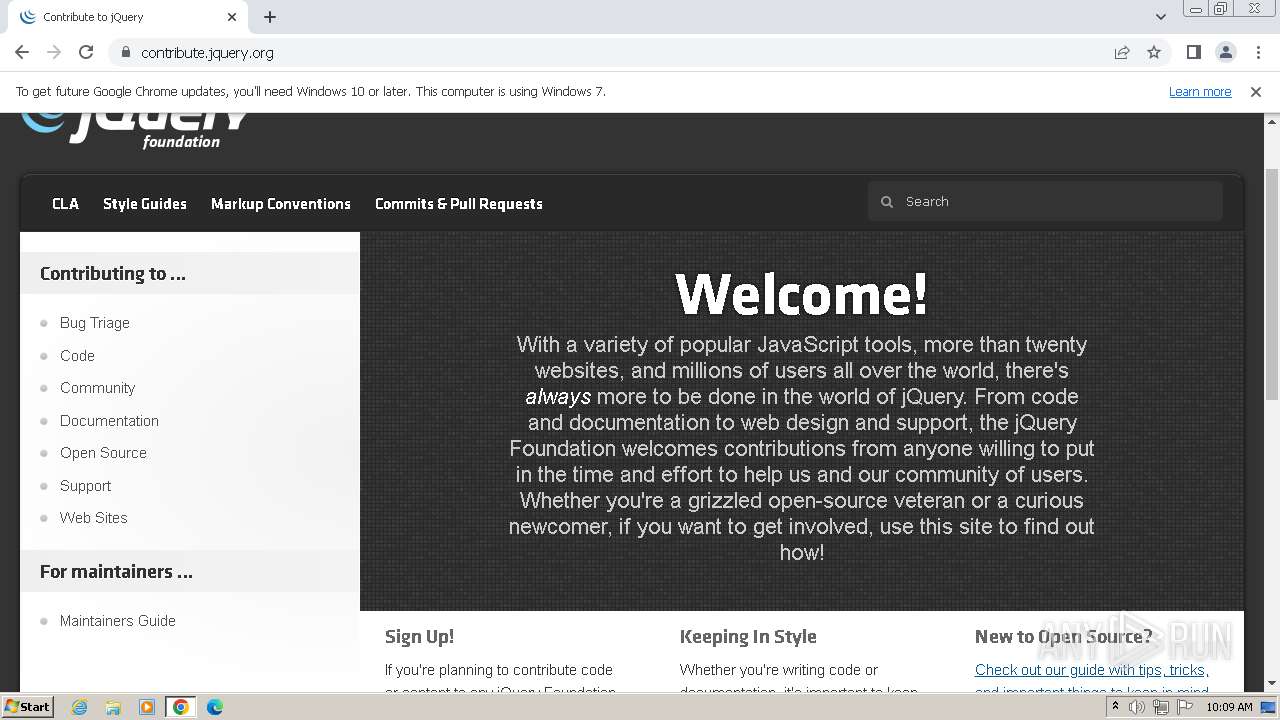Open the Web Sites sidebar link
Image resolution: width=1280 pixels, height=720 pixels.
[94, 518]
